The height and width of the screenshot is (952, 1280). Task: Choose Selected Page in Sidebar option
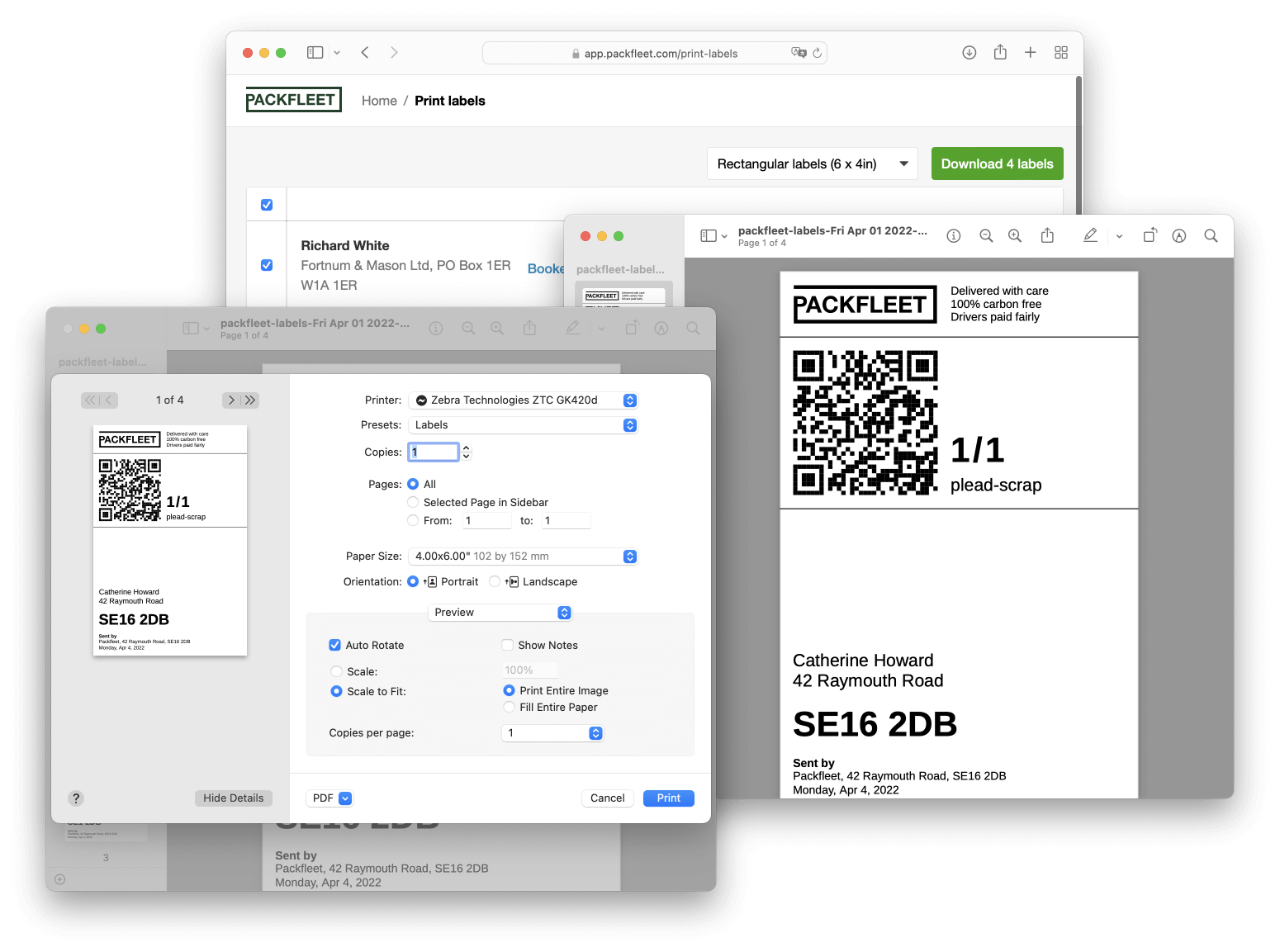click(413, 503)
